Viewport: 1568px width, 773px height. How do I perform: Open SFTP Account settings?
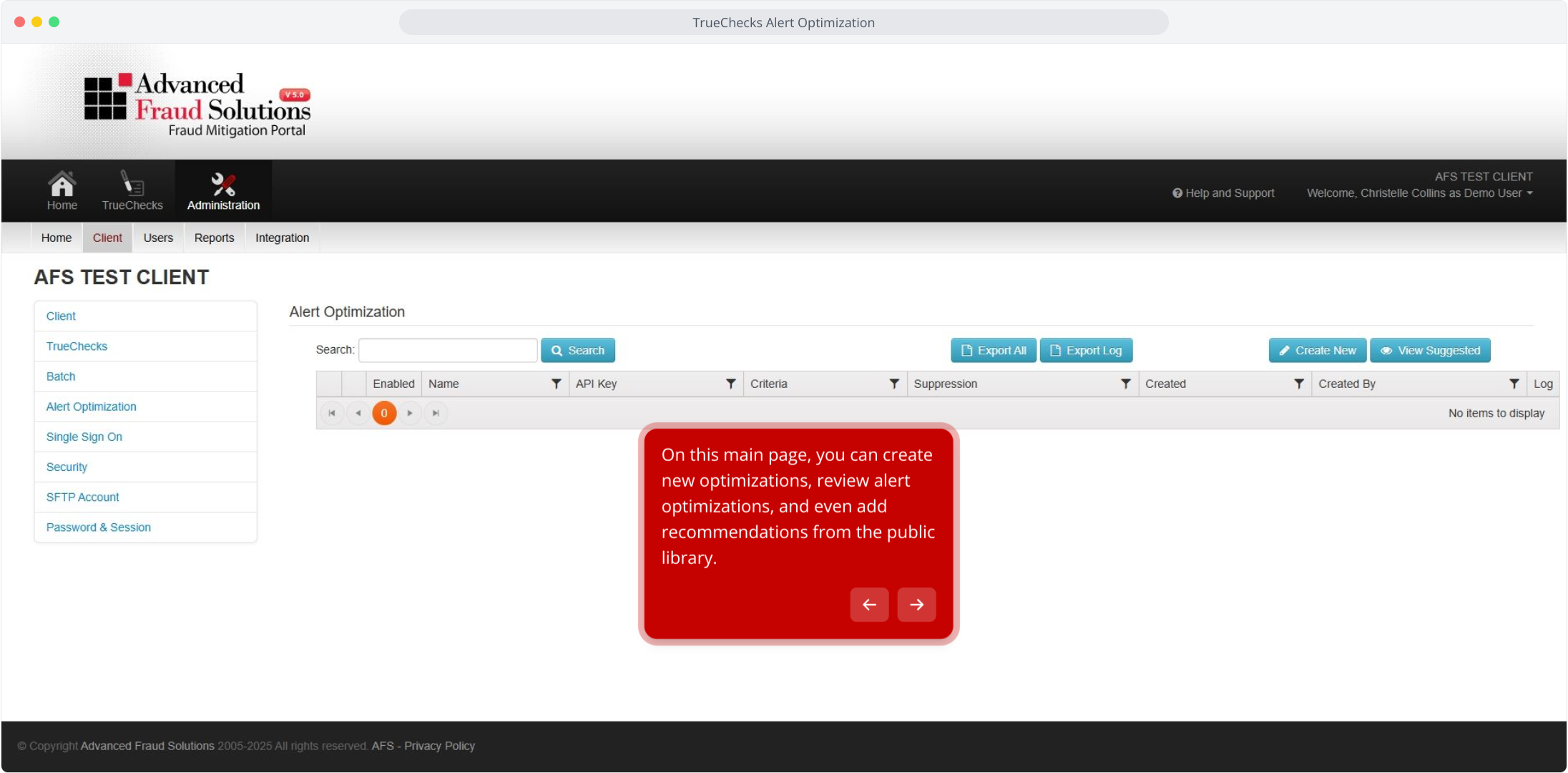click(x=145, y=497)
